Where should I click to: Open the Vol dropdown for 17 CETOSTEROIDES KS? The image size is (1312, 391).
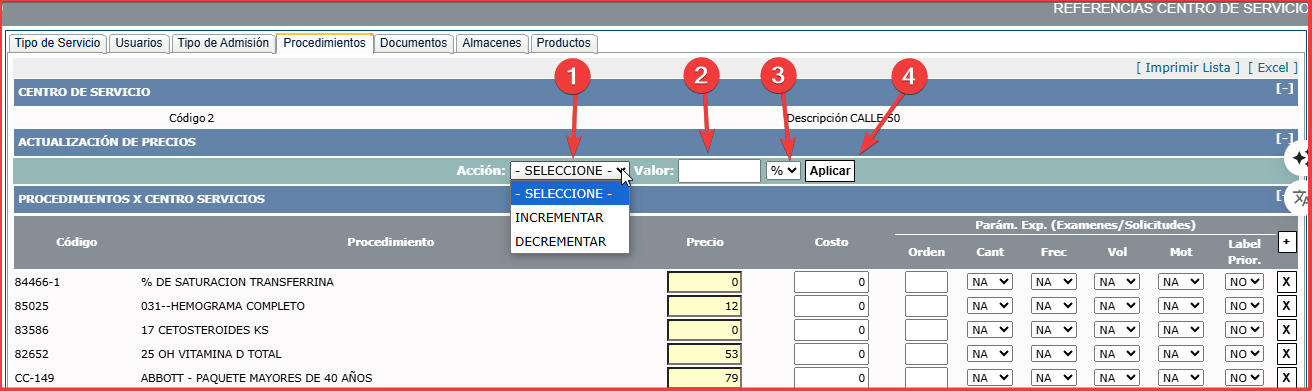1117,330
